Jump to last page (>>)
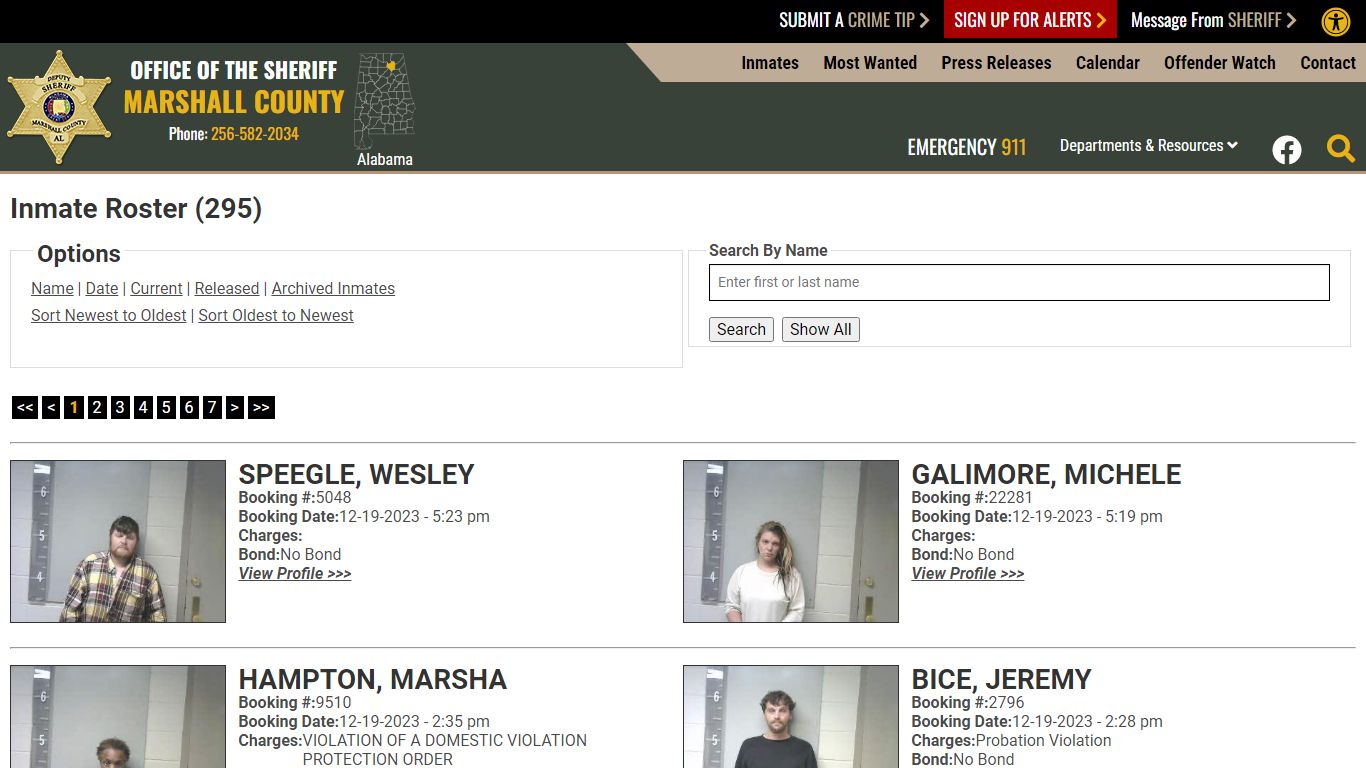The width and height of the screenshot is (1366, 768). pyautogui.click(x=261, y=407)
